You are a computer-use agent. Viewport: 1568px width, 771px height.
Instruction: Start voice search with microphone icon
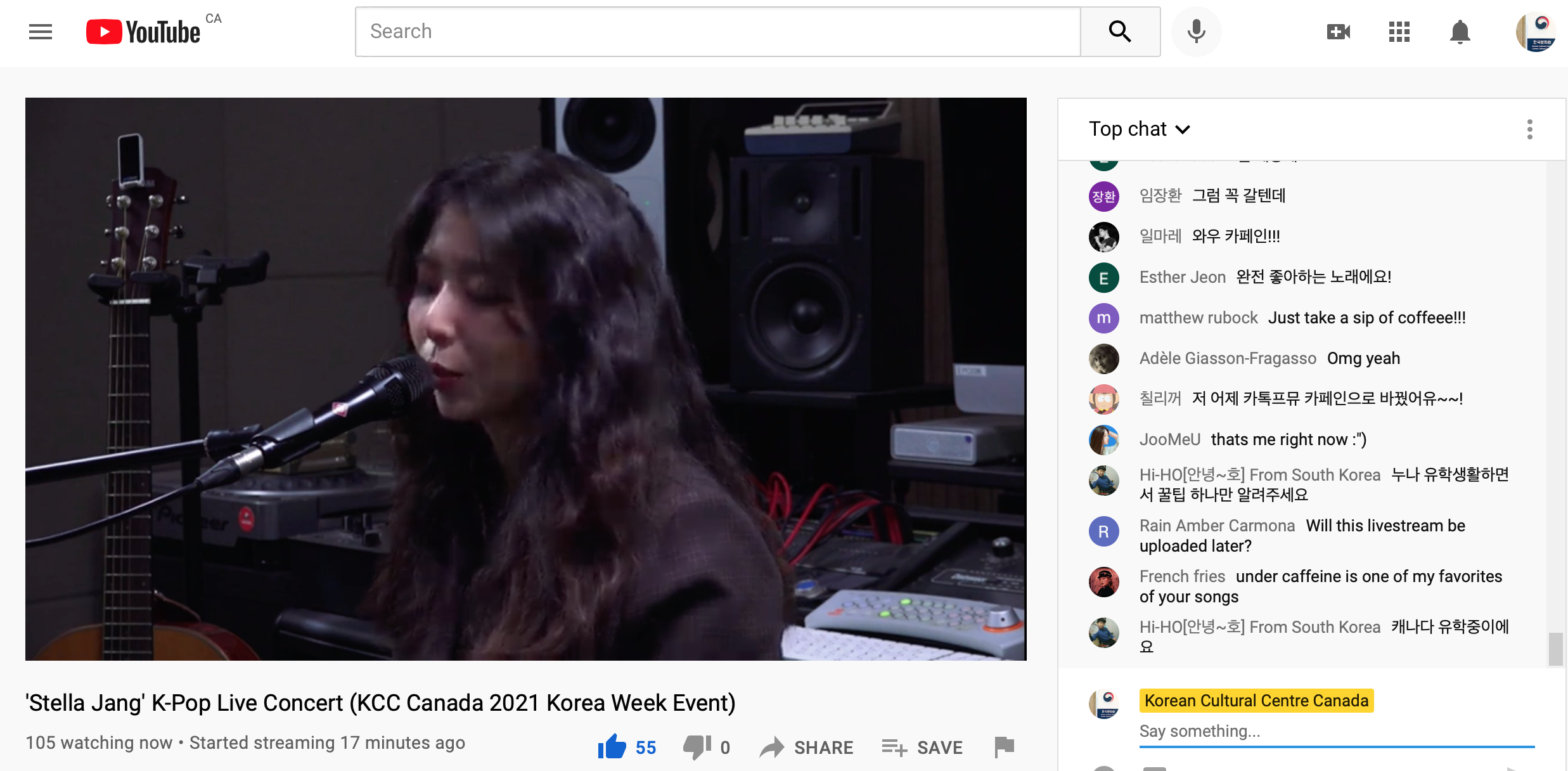[x=1196, y=32]
